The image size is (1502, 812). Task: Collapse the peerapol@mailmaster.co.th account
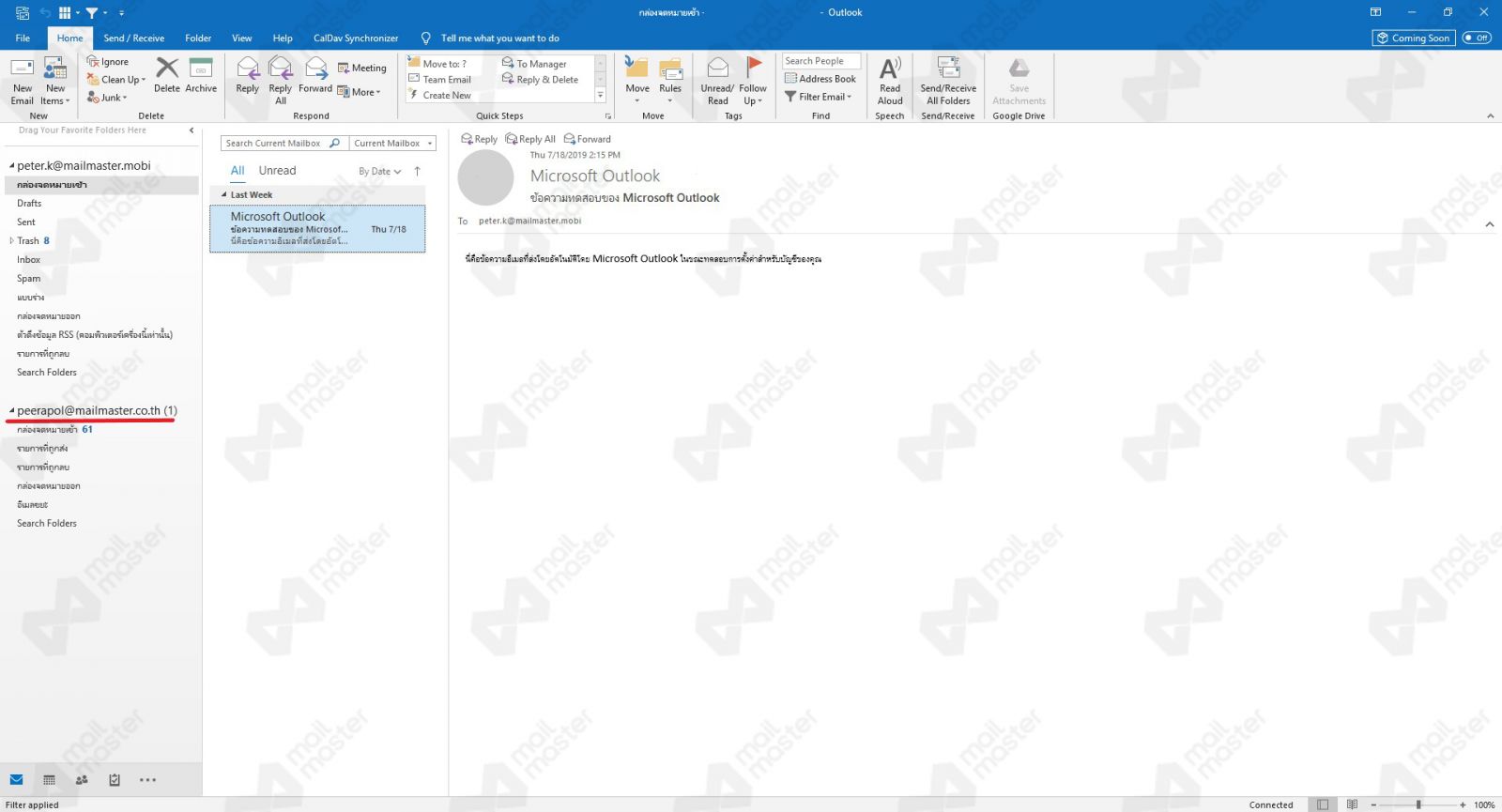[x=11, y=411]
